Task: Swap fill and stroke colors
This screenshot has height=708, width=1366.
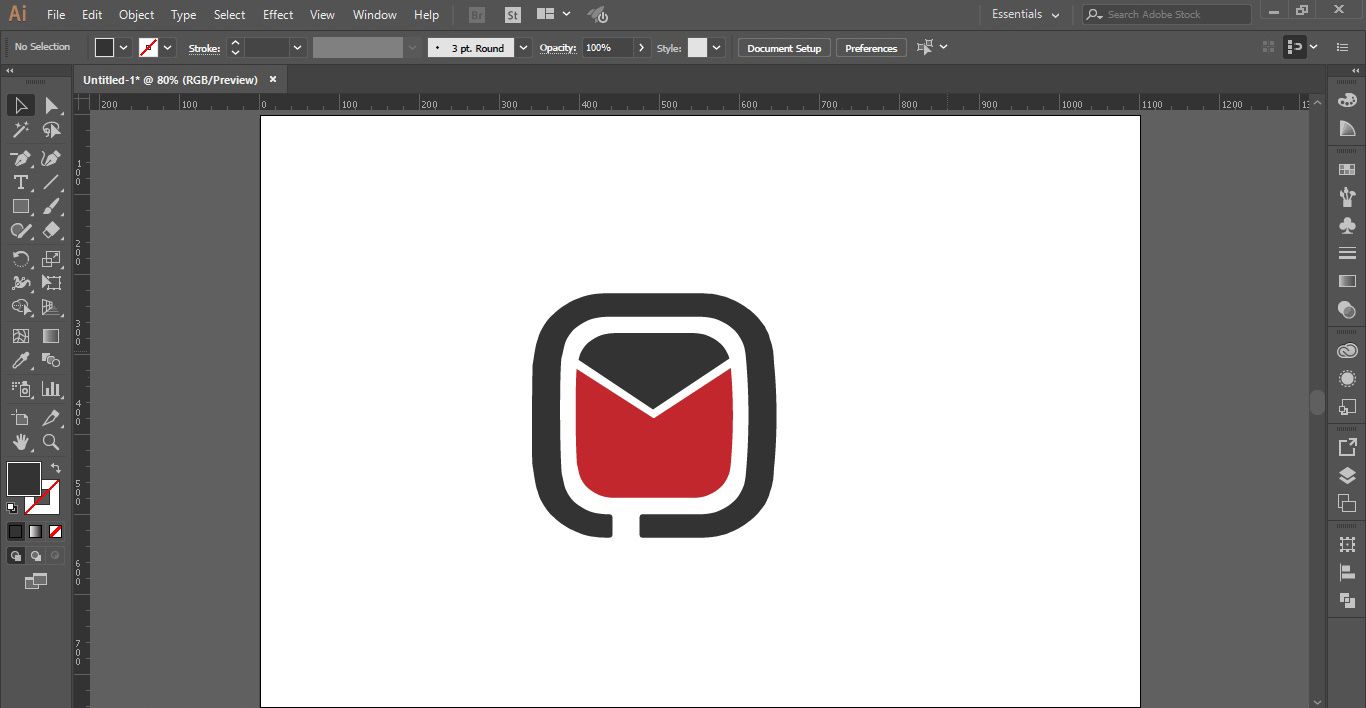Action: tap(56, 468)
